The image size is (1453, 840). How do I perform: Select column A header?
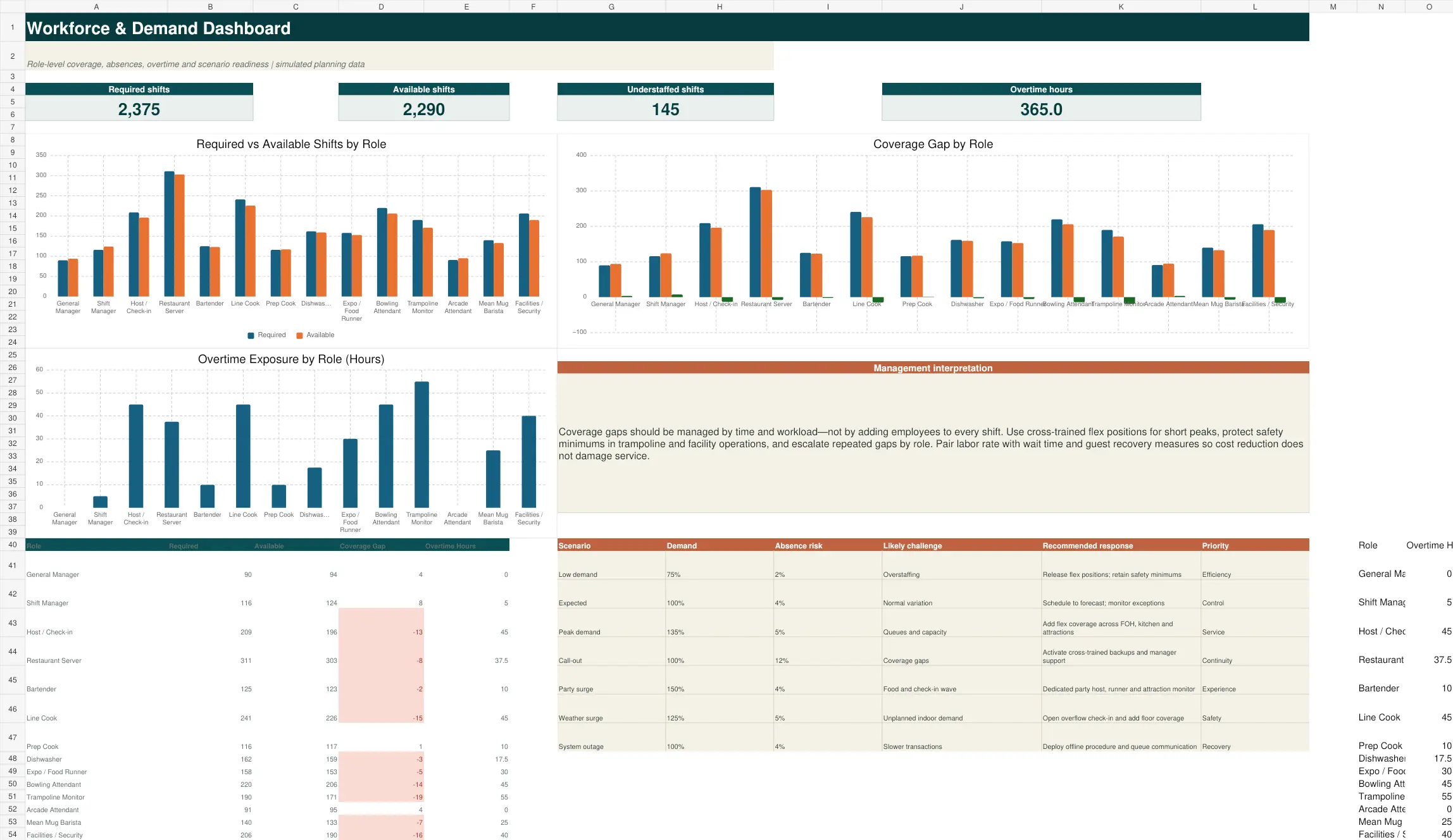coord(96,6)
